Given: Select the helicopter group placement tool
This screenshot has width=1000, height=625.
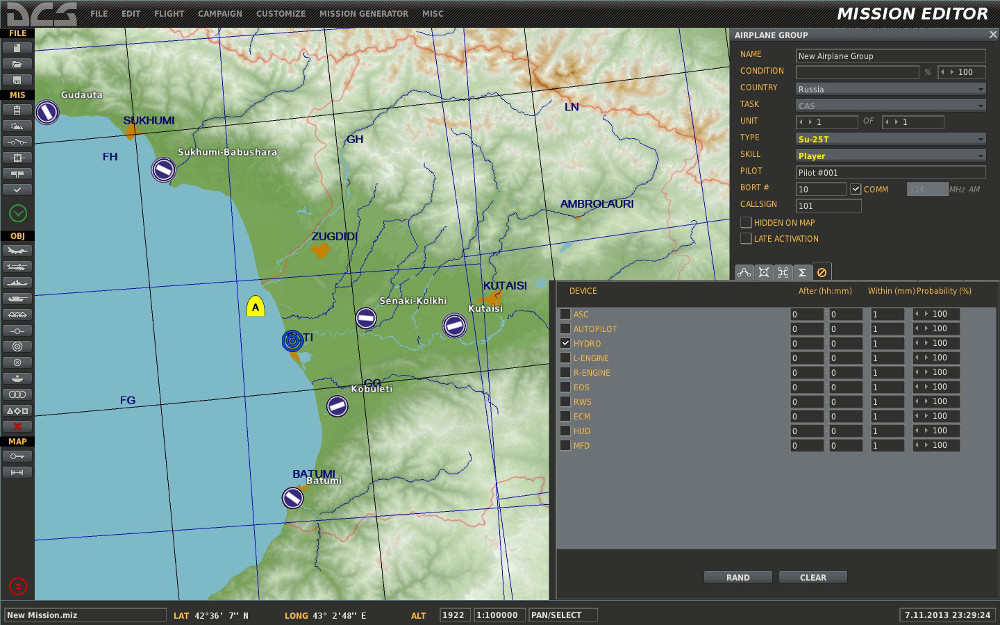Looking at the screenshot, I should click(17, 267).
